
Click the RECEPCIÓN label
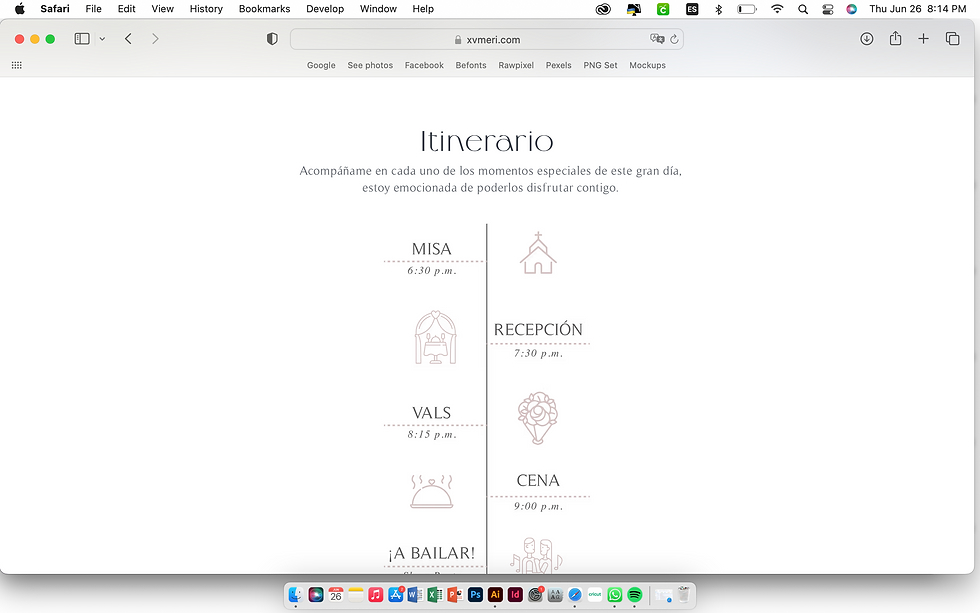538,329
